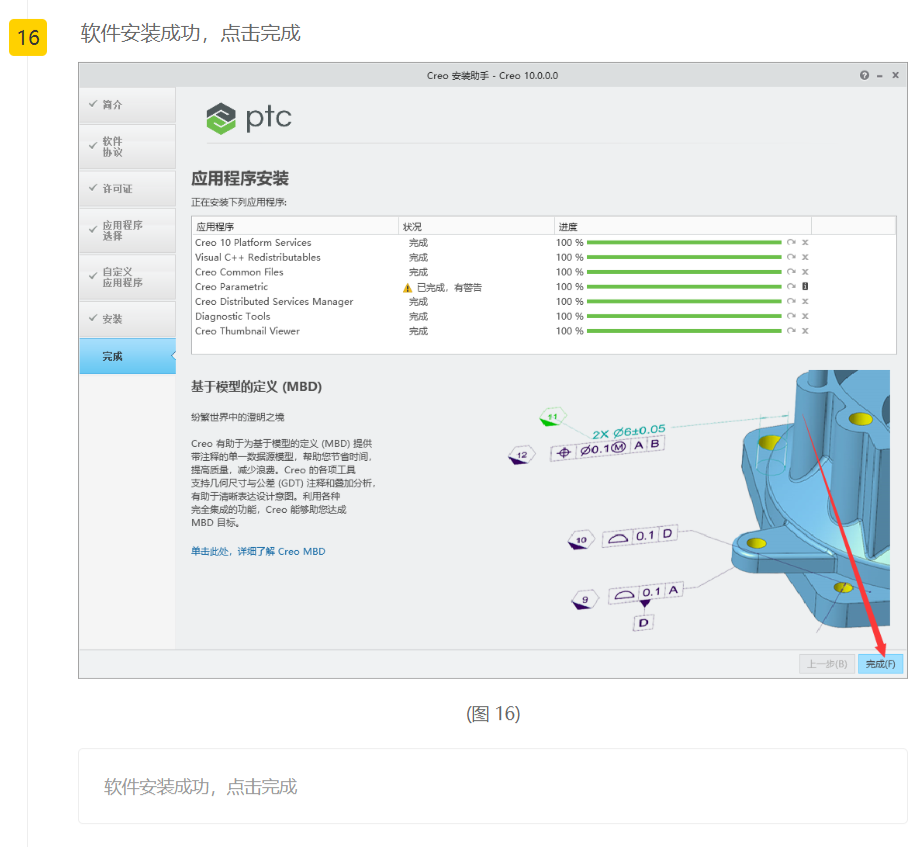Image resolution: width=917 pixels, height=847 pixels.
Task: Click the cancel X for Creo Thumbnail Viewer
Action: tap(805, 330)
